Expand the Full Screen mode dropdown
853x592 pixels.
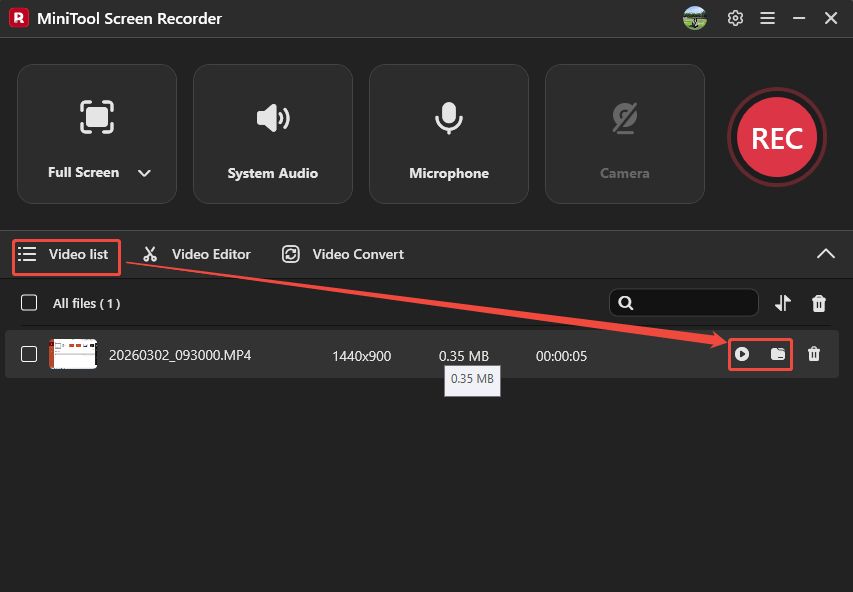click(x=143, y=172)
